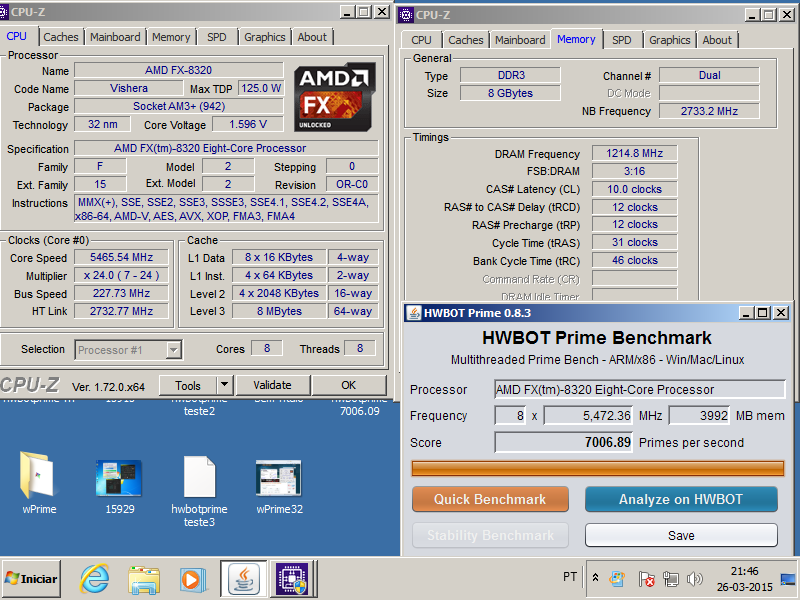Start the Quick Benchmark
The width and height of the screenshot is (800, 600).
(x=490, y=498)
